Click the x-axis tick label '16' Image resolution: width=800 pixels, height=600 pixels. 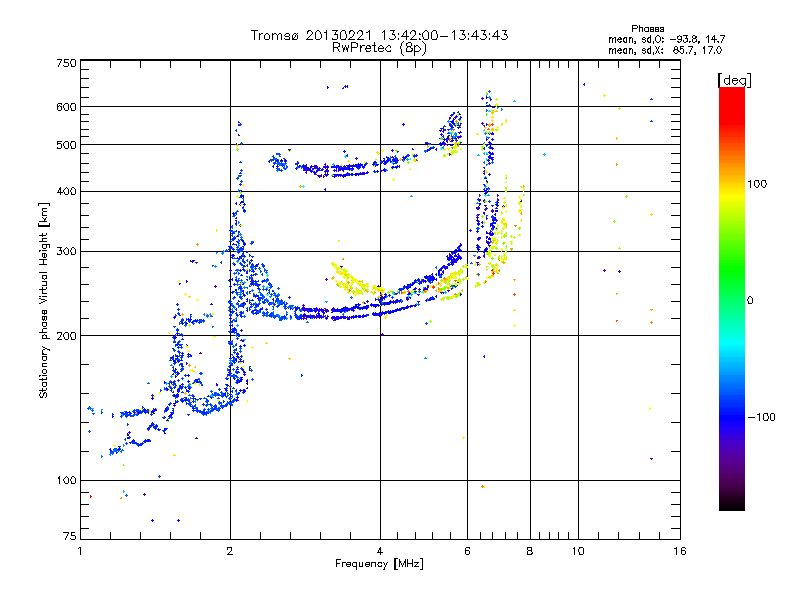680,551
